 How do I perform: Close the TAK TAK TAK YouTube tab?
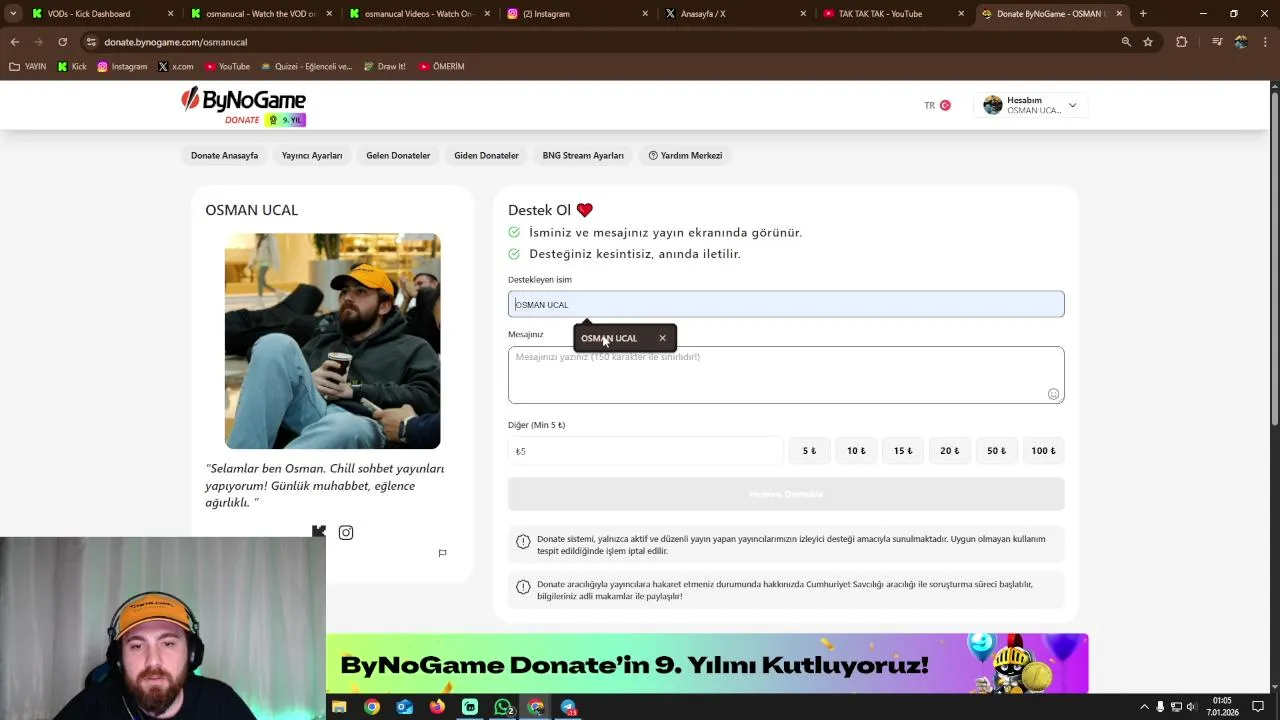coord(961,14)
